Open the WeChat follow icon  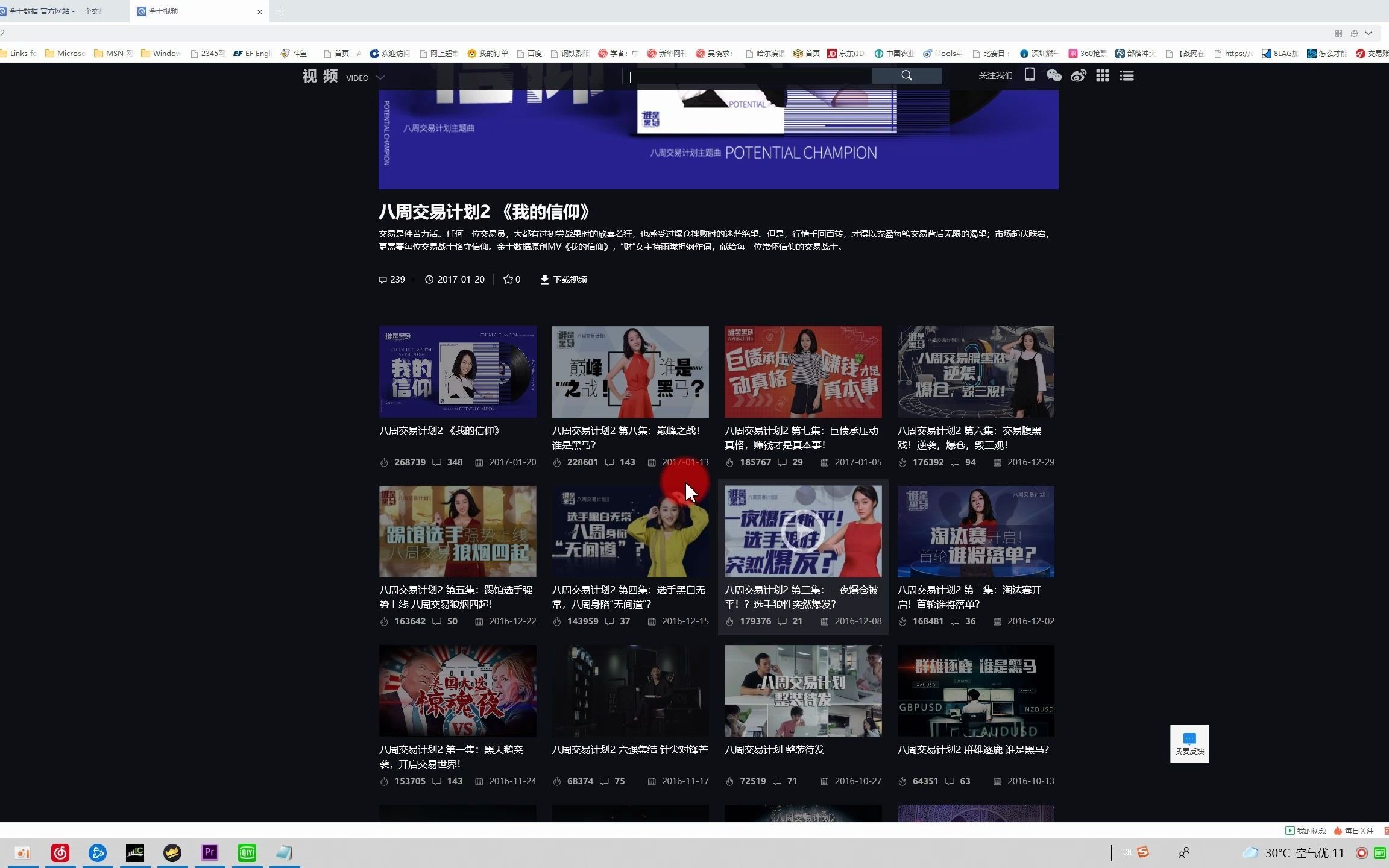click(x=1053, y=75)
